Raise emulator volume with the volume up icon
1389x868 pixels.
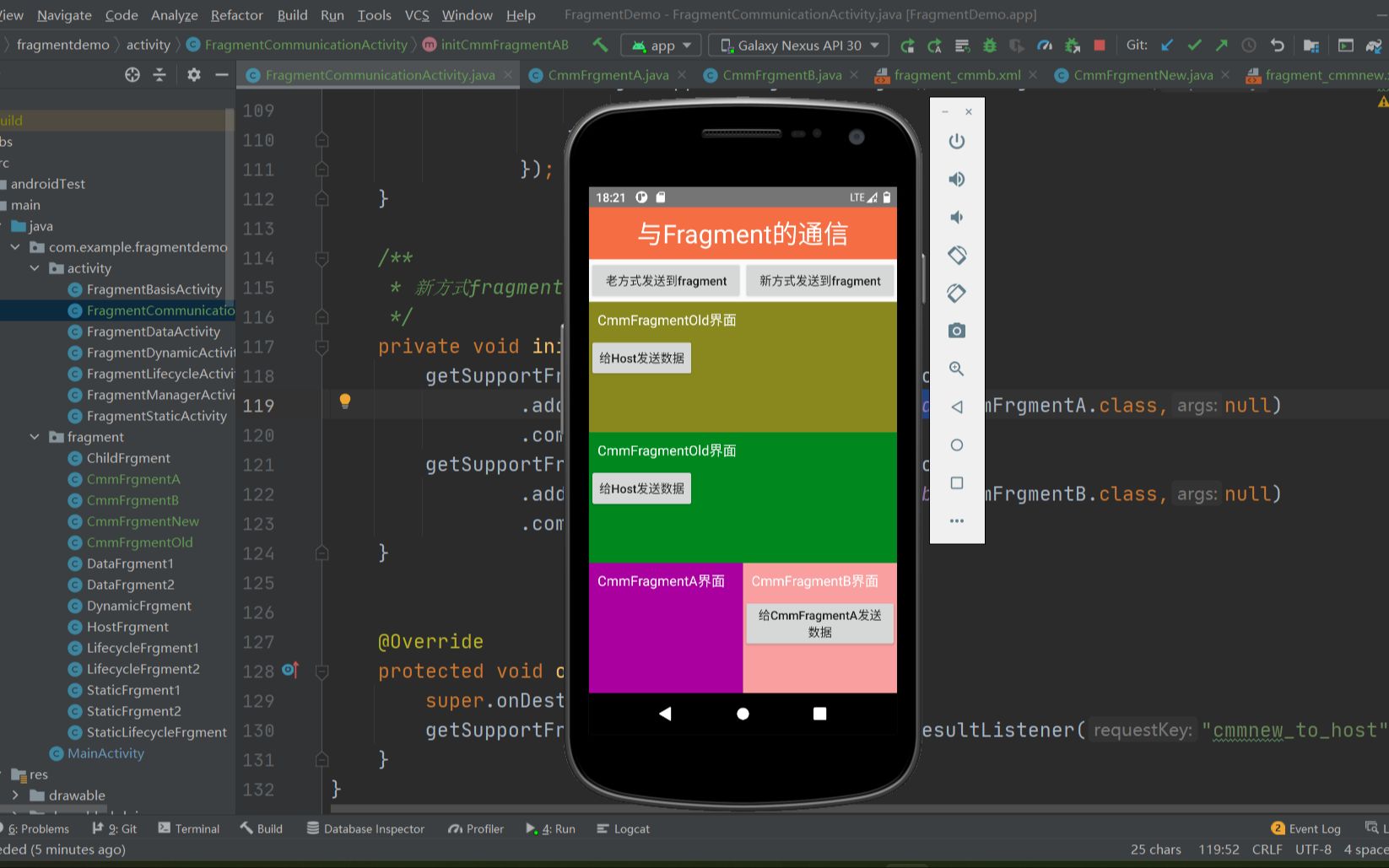[x=956, y=179]
